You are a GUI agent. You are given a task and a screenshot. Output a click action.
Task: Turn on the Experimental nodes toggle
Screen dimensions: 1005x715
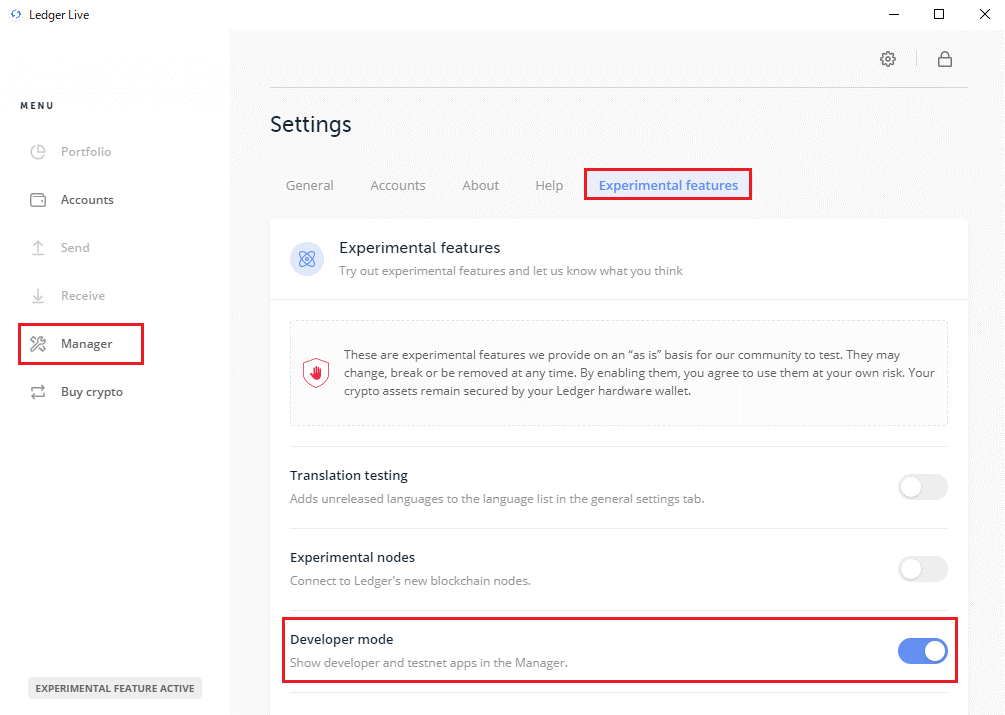(922, 569)
